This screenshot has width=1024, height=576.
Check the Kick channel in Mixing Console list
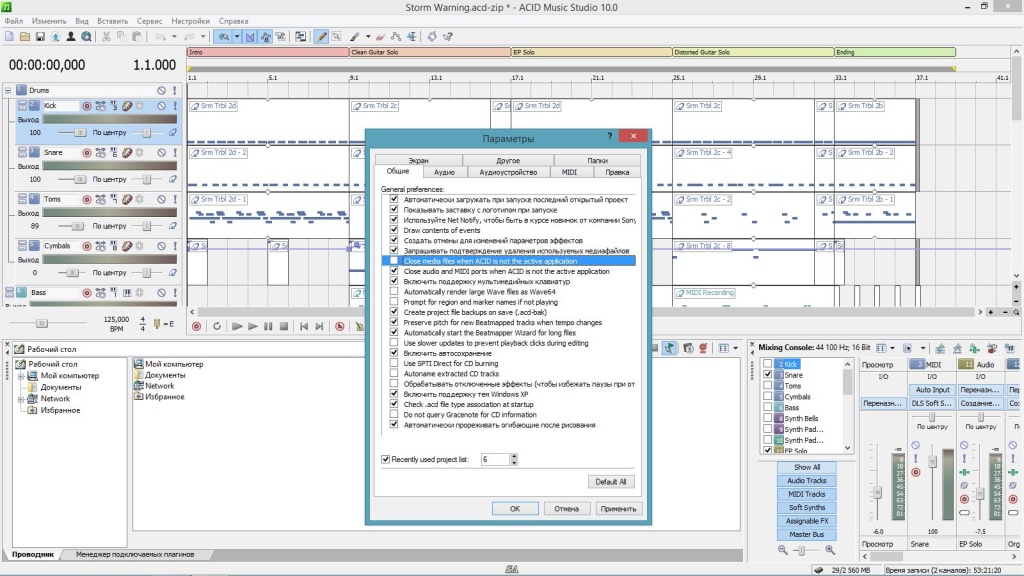tap(767, 364)
